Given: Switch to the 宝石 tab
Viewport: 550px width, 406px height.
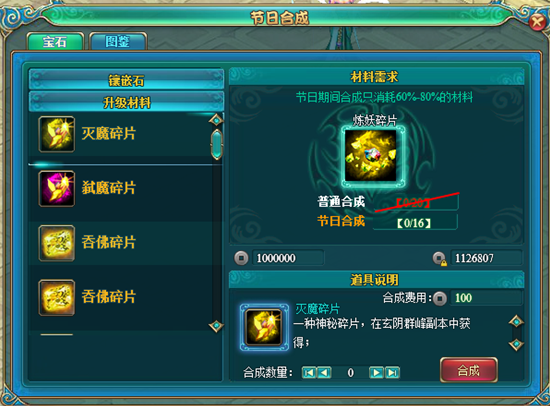Looking at the screenshot, I should [55, 41].
